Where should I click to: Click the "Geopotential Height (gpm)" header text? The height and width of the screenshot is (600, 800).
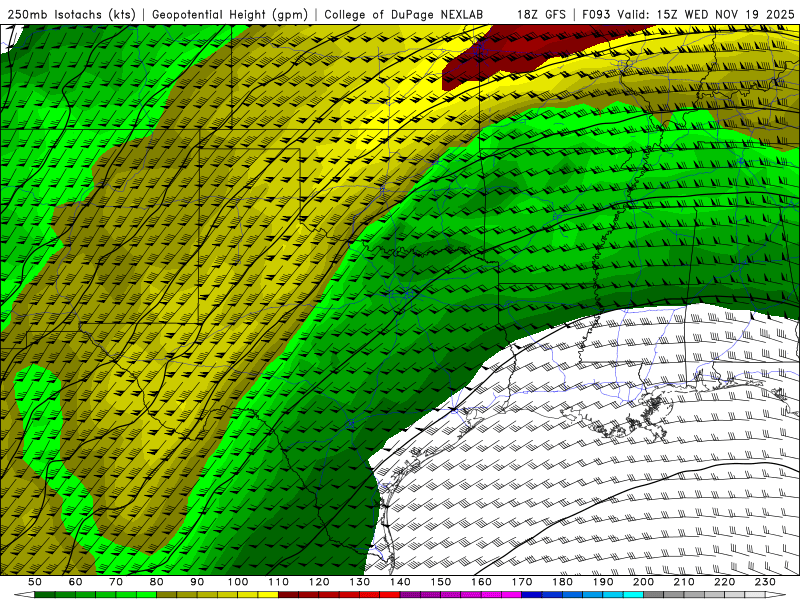(x=230, y=15)
